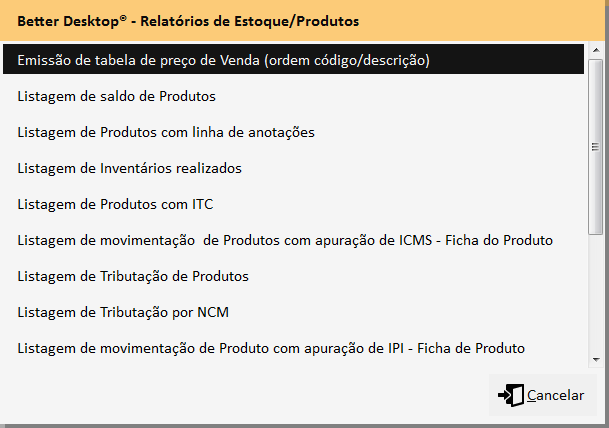Open the ICMS movement report entry
Screen dimensions: 609x428
[285, 241]
